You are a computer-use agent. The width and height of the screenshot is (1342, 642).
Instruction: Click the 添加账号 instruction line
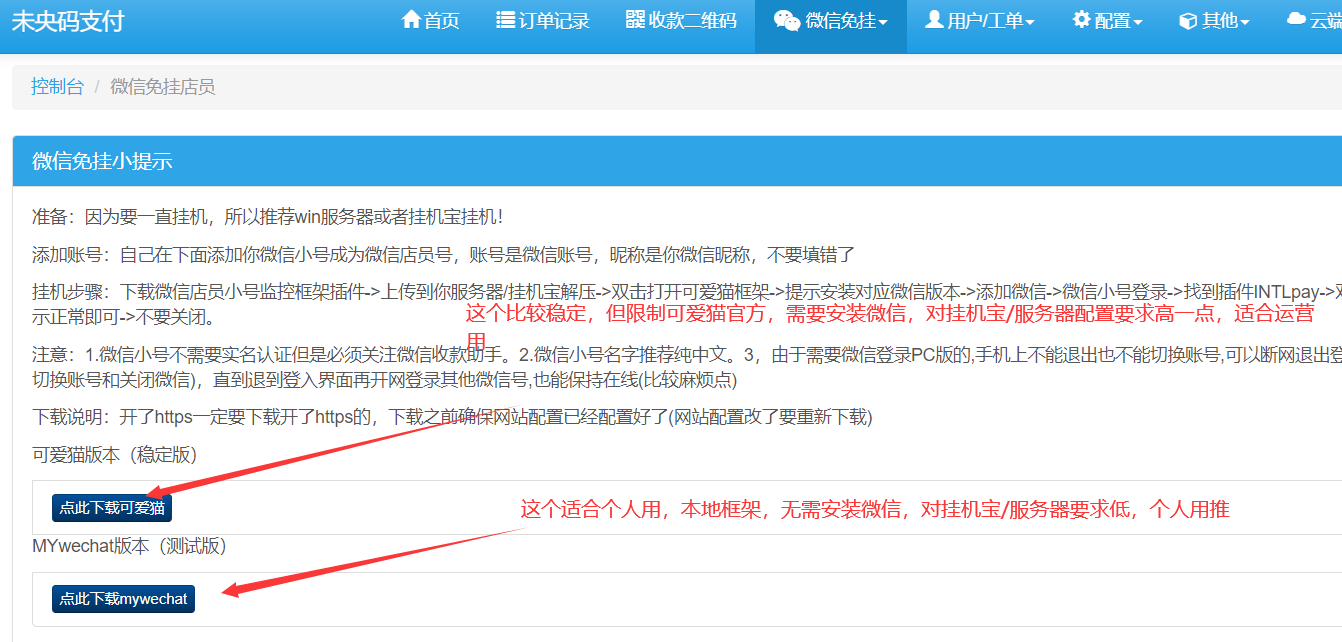coord(443,254)
